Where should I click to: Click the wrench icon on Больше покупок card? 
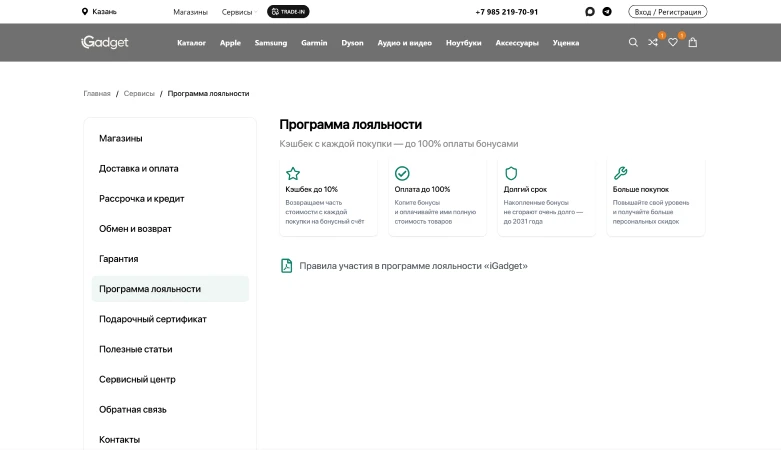tap(620, 173)
